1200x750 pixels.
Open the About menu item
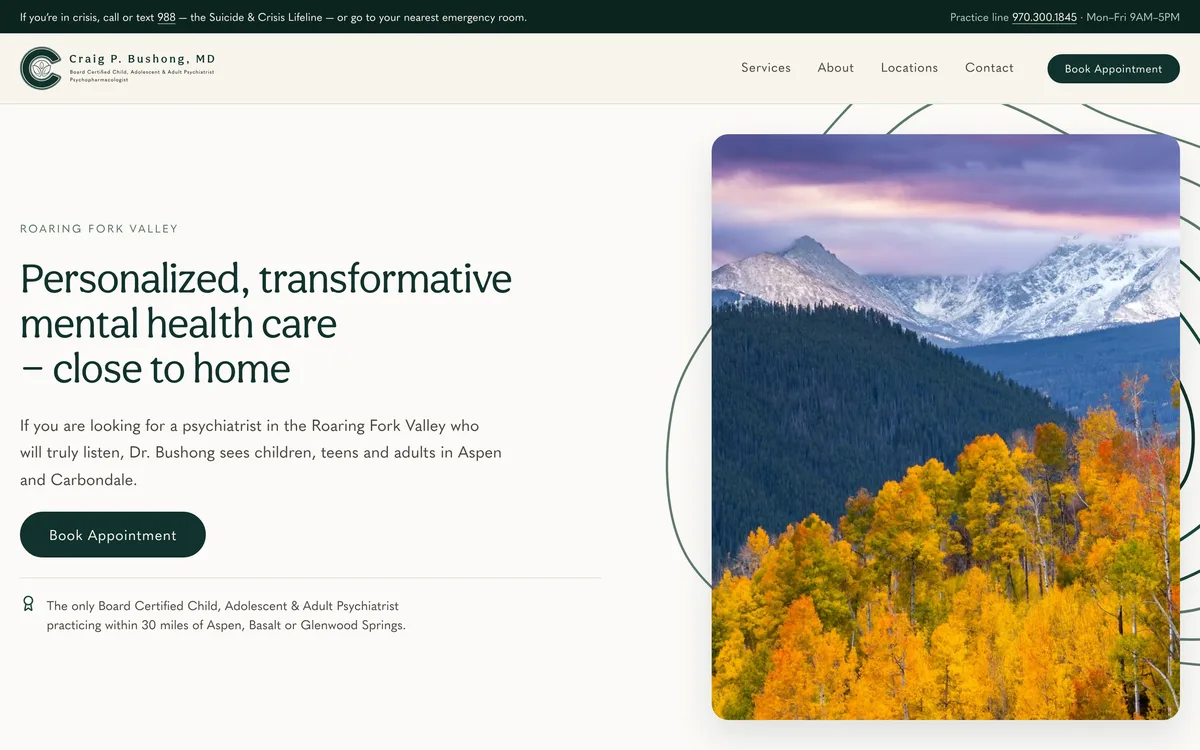pyautogui.click(x=836, y=68)
